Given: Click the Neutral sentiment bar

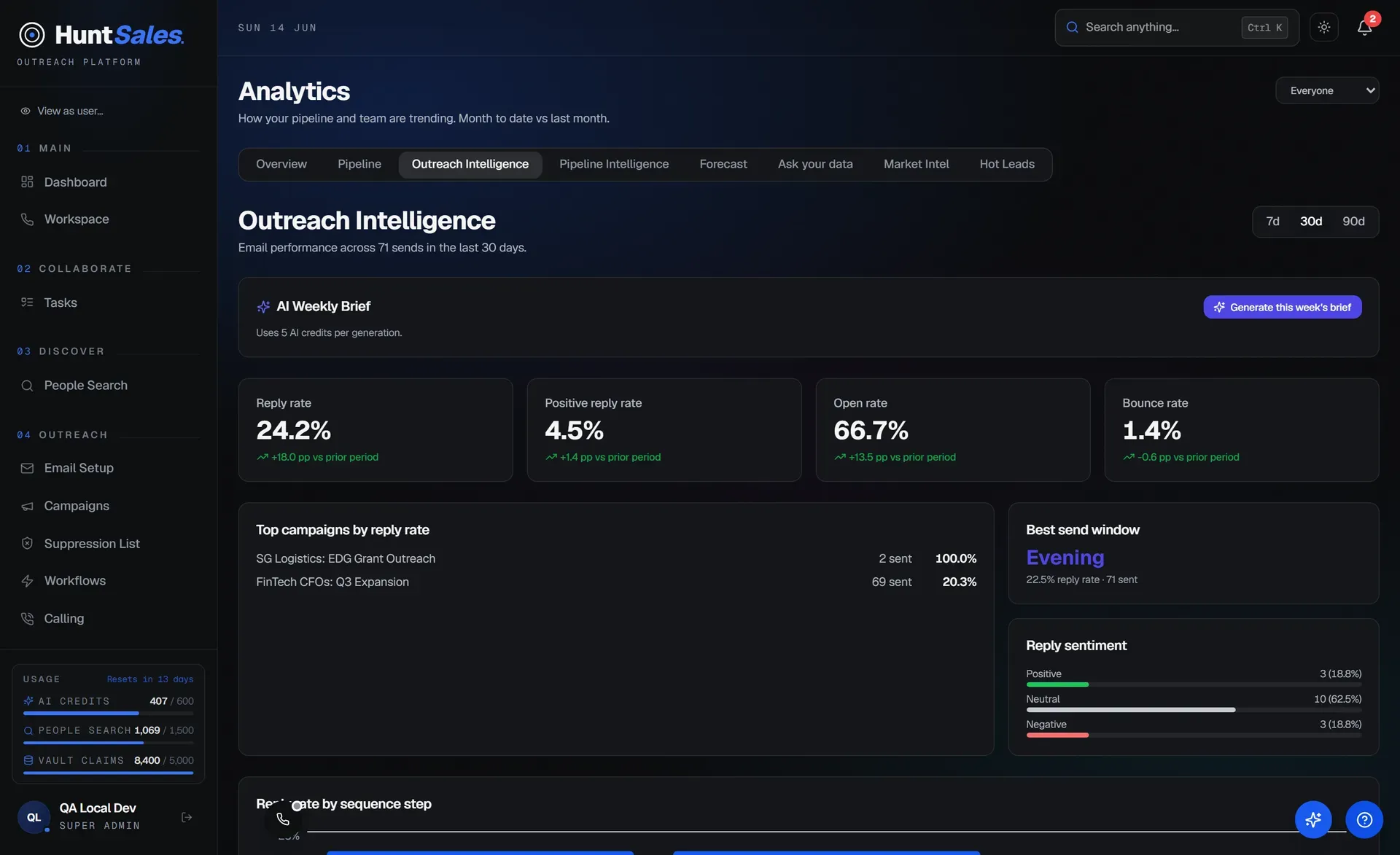Looking at the screenshot, I should 1194,710.
